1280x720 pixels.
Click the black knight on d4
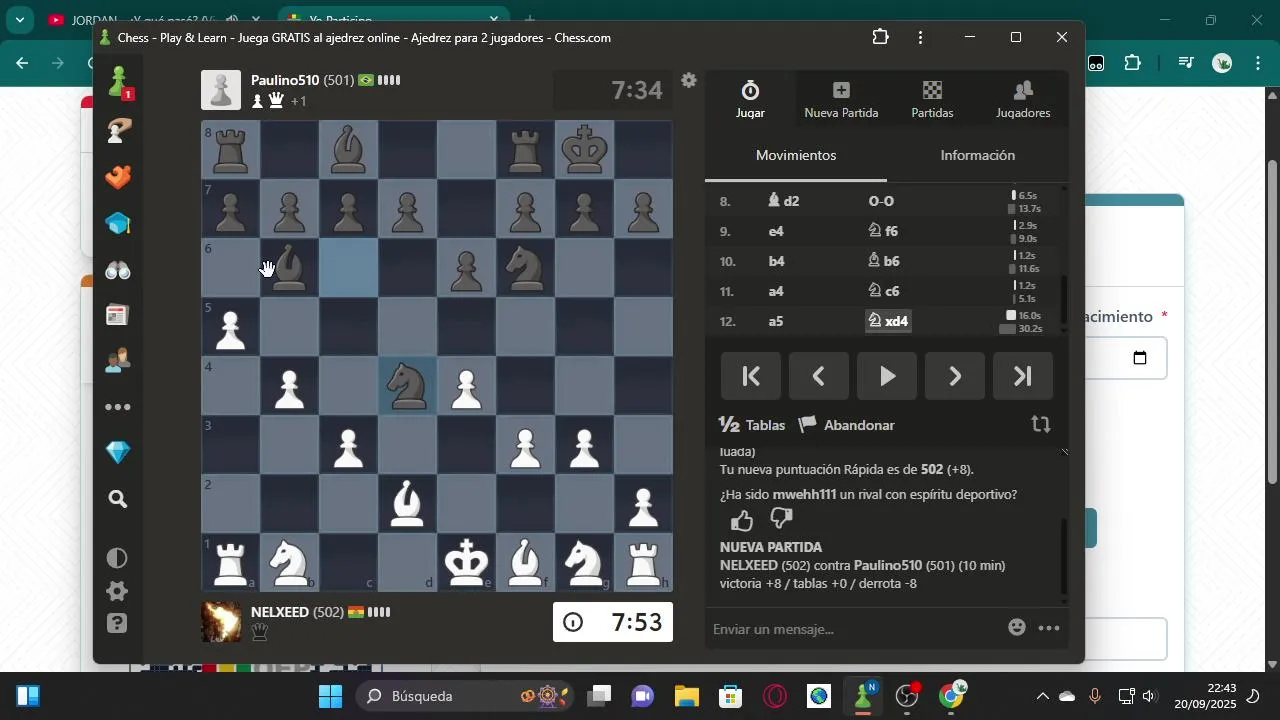coord(407,385)
